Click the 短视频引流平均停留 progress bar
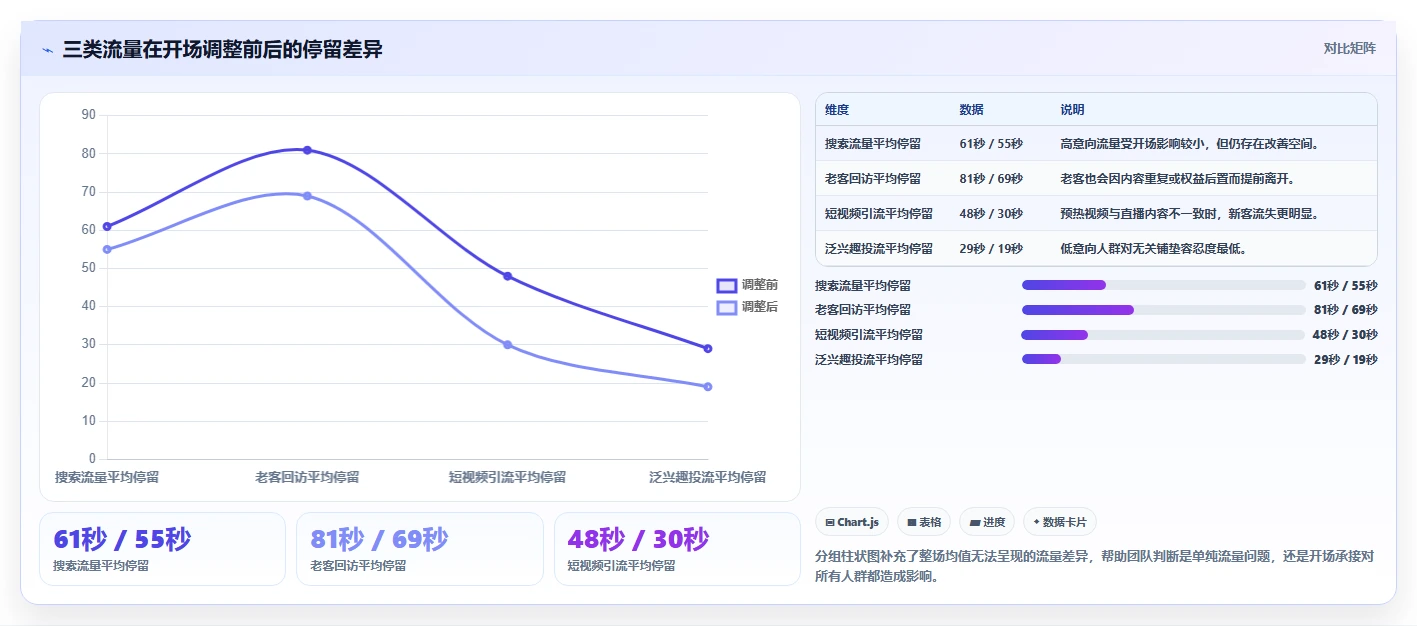 click(x=1164, y=335)
